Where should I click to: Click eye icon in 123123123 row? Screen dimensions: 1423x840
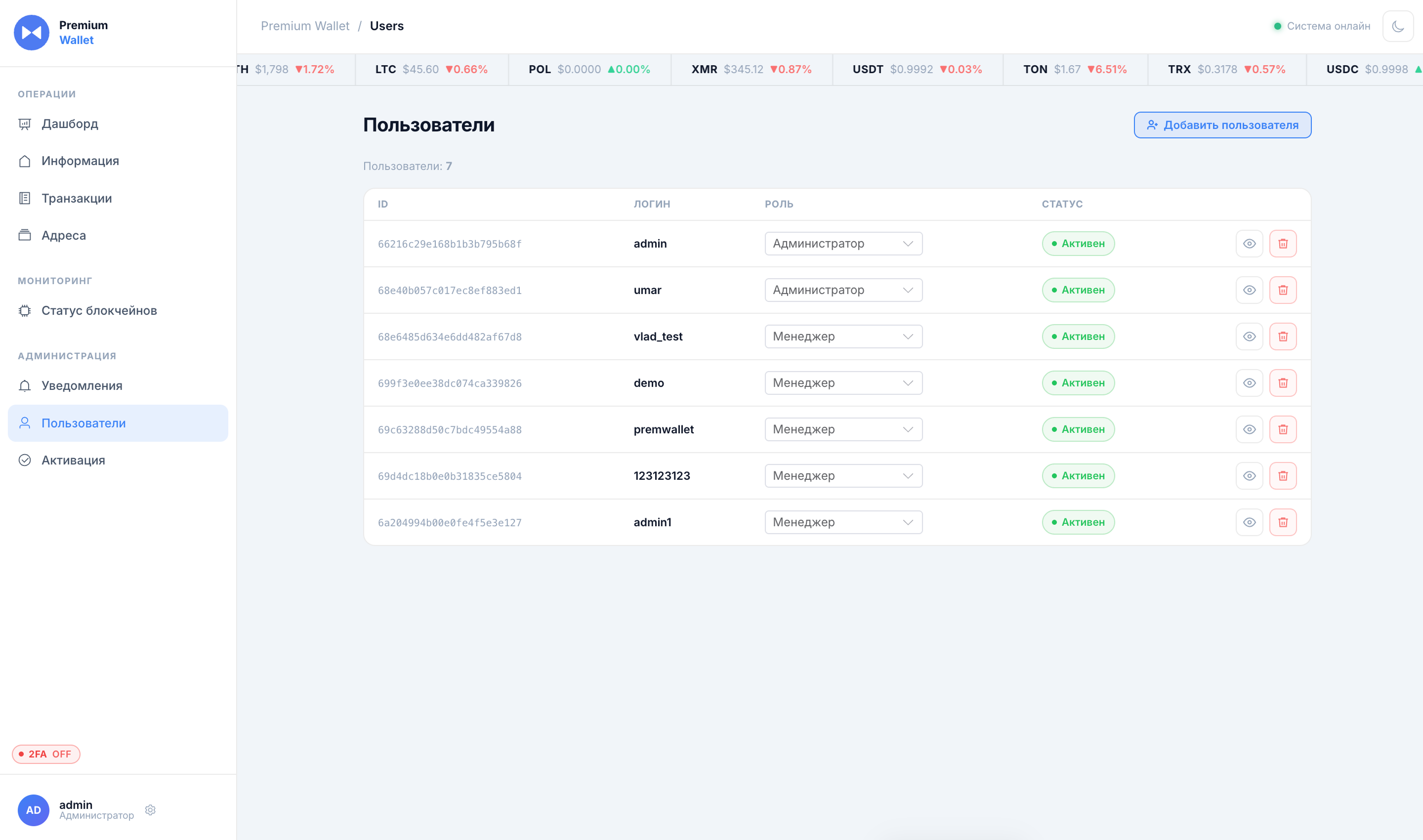(x=1249, y=476)
